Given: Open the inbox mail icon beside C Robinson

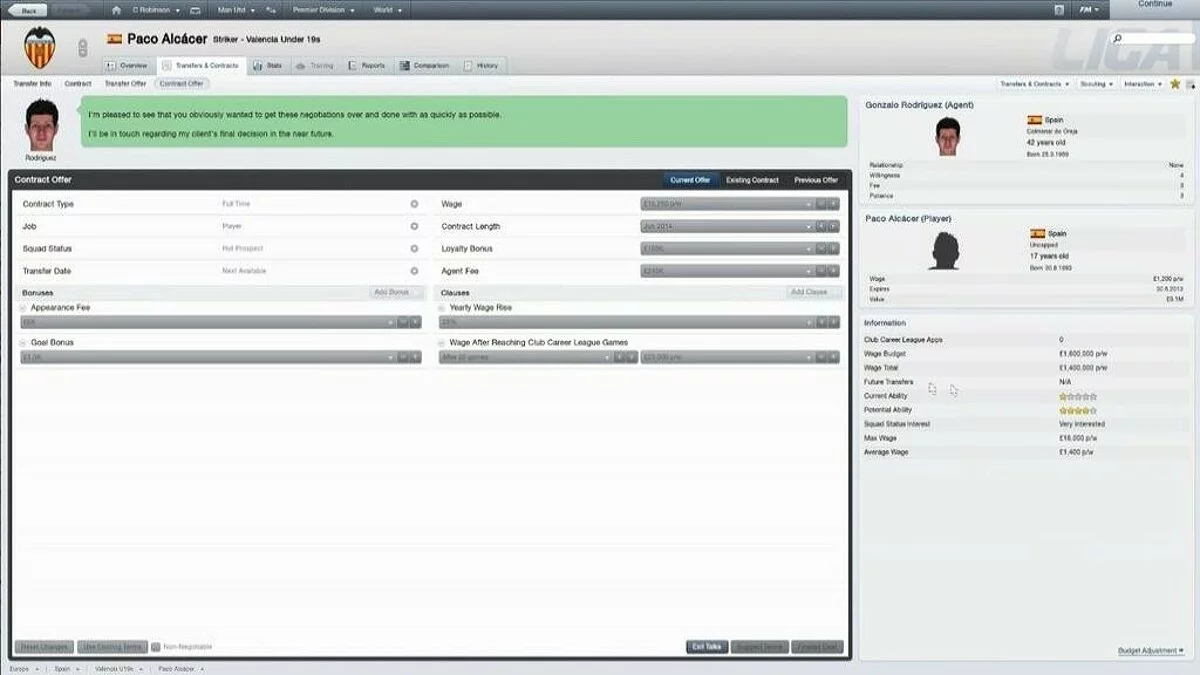Looking at the screenshot, I should click(x=195, y=10).
